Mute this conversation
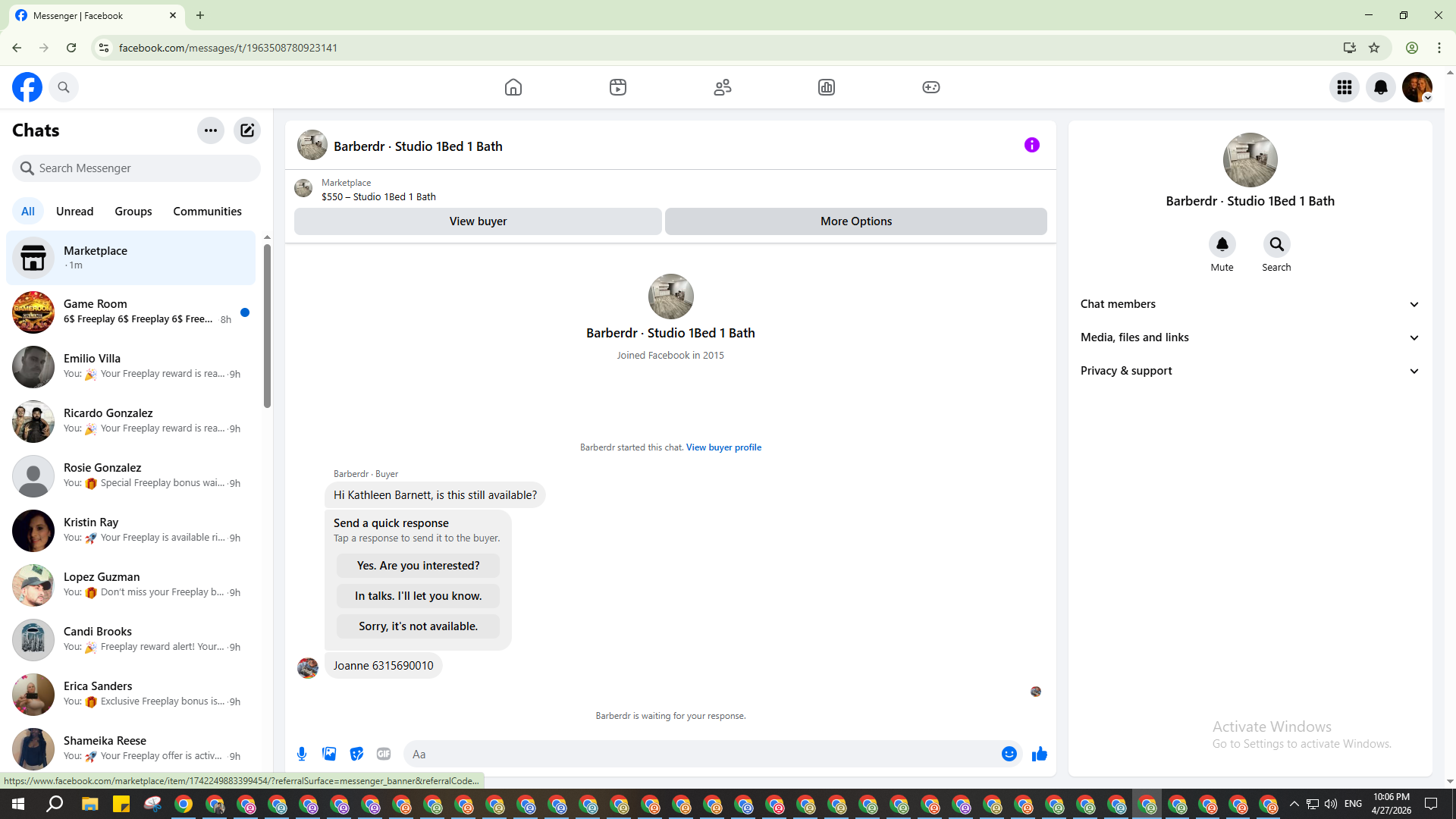 1222,245
